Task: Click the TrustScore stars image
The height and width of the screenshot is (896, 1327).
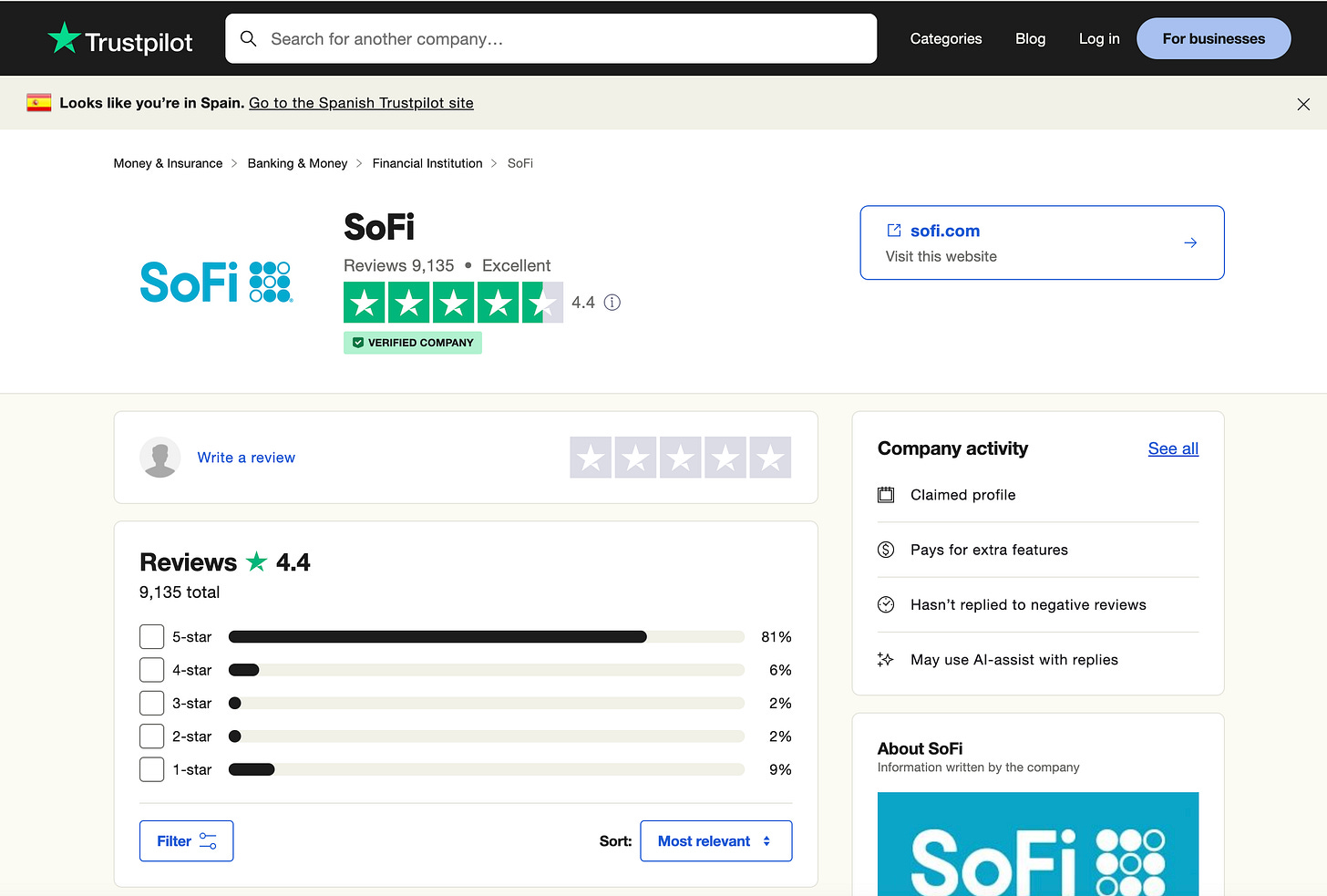Action: (454, 303)
